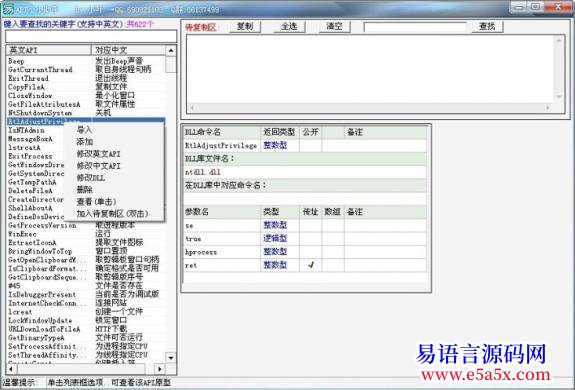Select the GetProcessVersion row

click(86, 225)
